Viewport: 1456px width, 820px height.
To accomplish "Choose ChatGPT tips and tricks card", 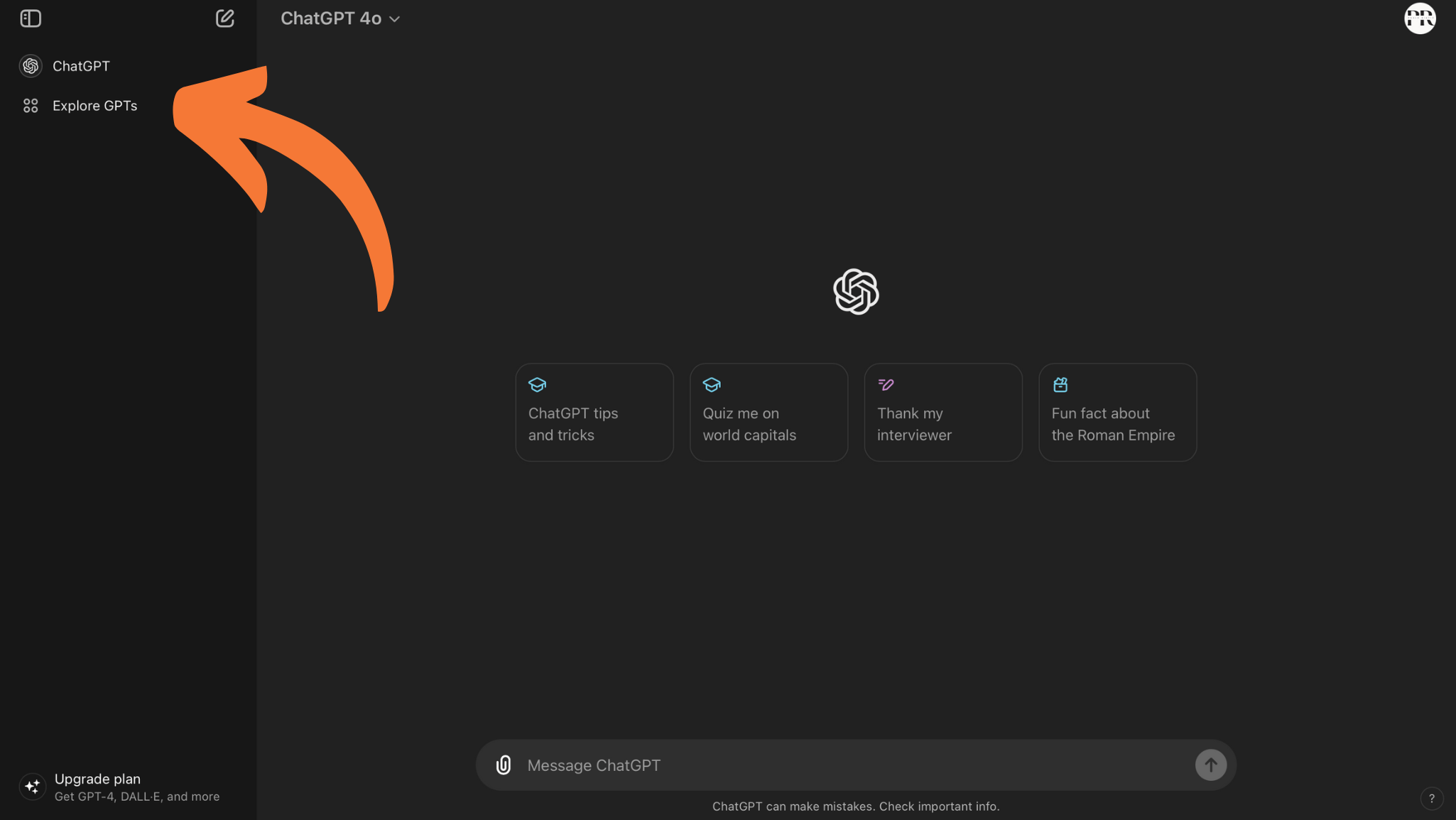I will click(594, 412).
